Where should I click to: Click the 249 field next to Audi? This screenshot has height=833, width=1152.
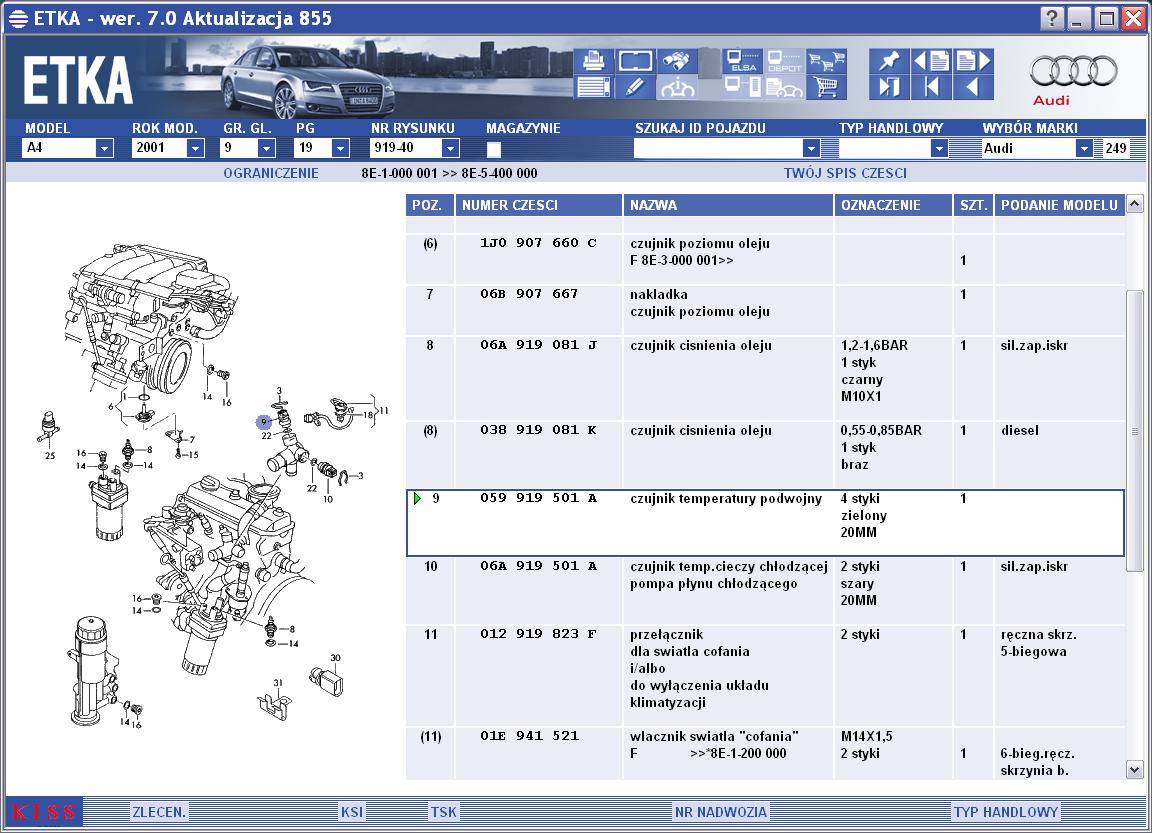point(1115,148)
